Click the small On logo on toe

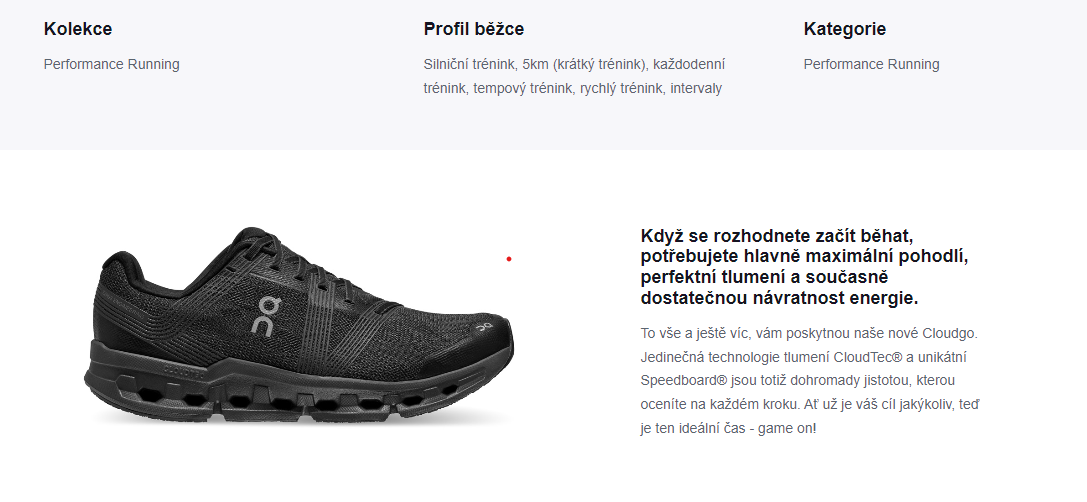click(x=482, y=325)
